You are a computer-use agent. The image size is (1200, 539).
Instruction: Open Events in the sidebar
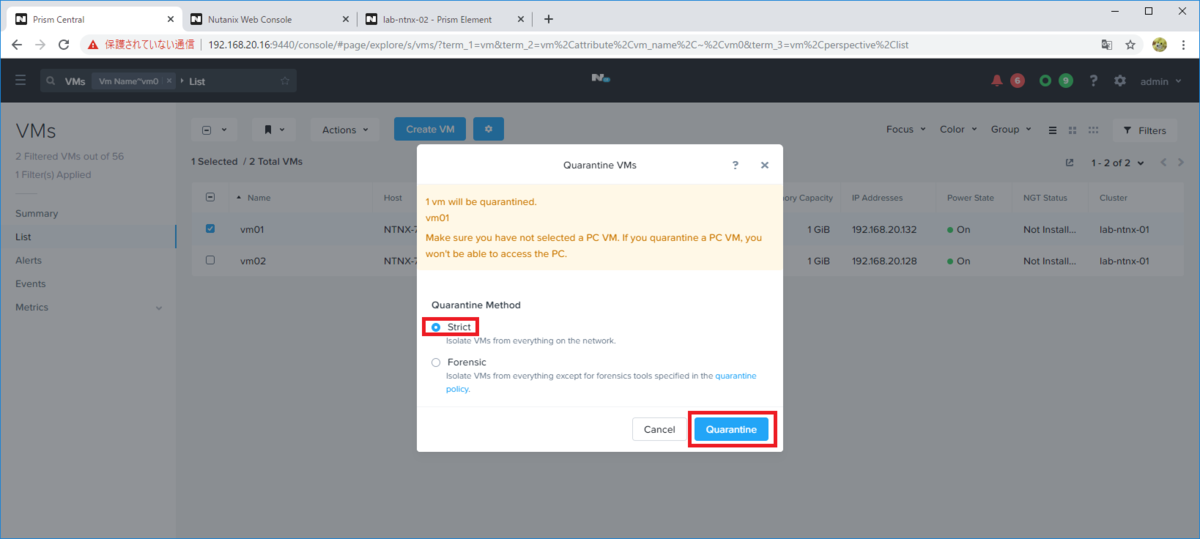point(31,284)
